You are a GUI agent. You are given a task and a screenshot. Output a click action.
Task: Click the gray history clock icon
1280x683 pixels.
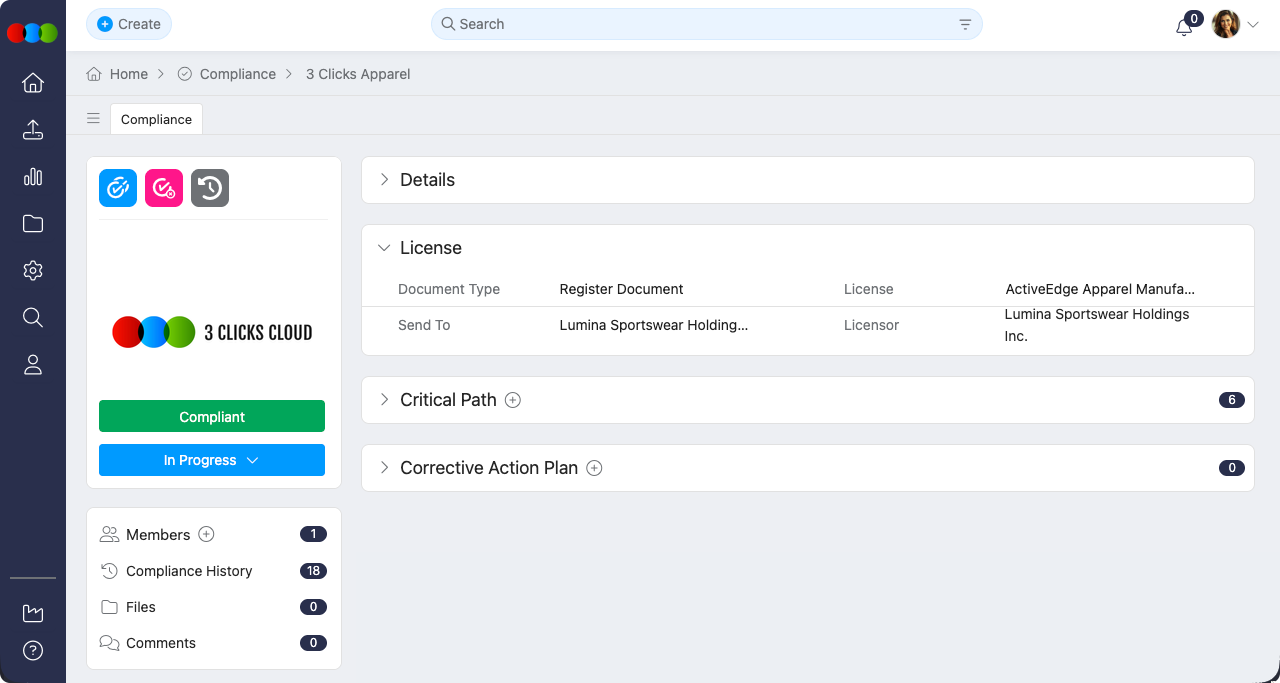tap(210, 188)
